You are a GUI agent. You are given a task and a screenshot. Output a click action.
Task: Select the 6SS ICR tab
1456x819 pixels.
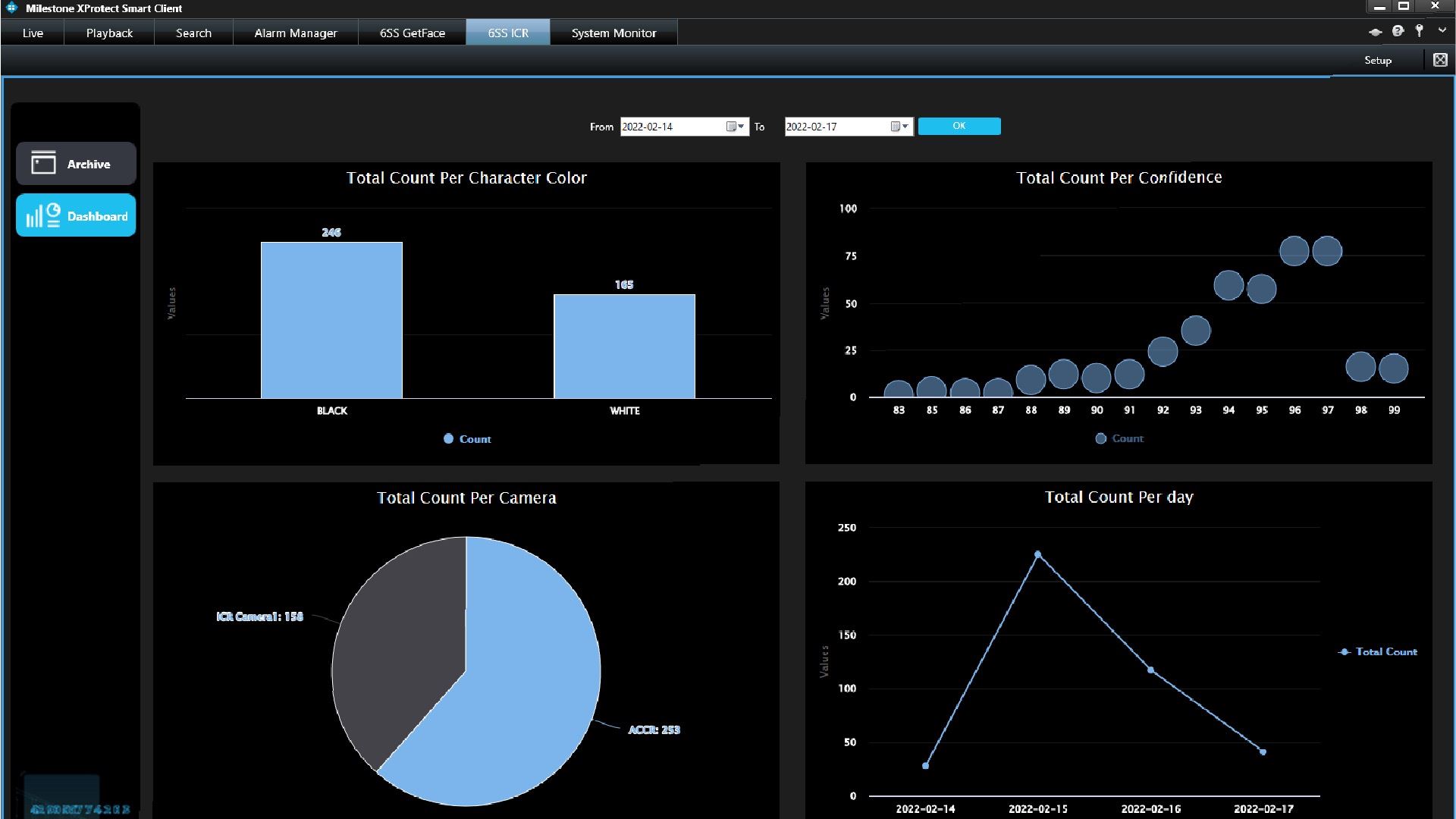point(508,33)
